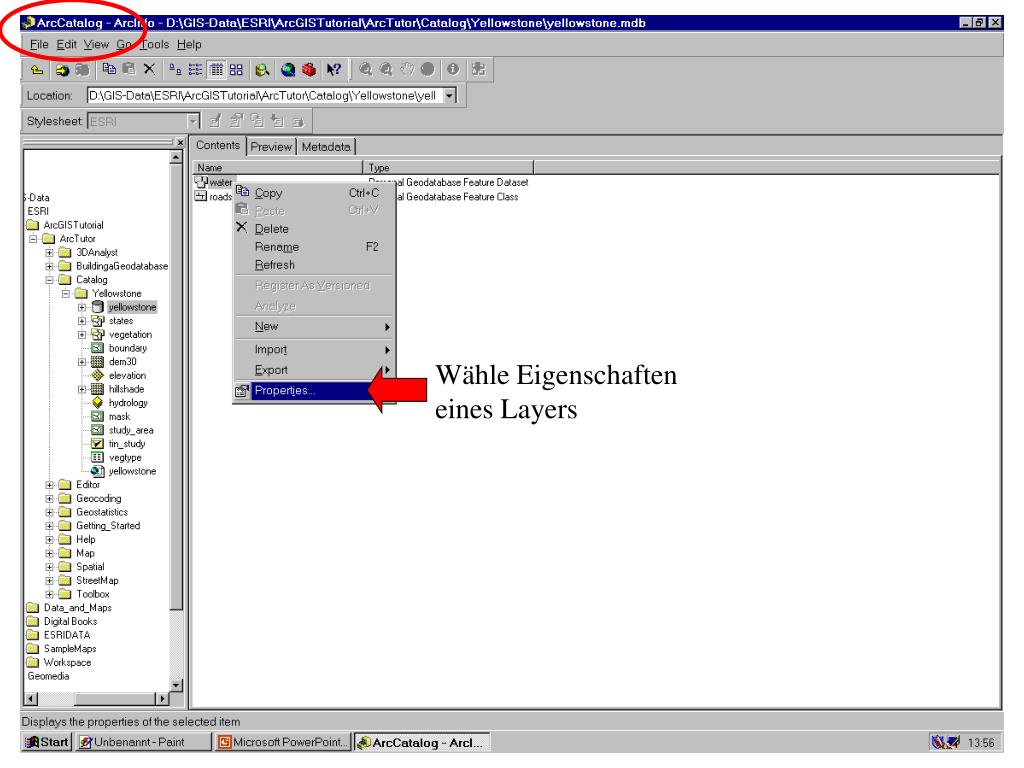Choose Rename in the context menu
The width and height of the screenshot is (1024, 768).
[315, 247]
